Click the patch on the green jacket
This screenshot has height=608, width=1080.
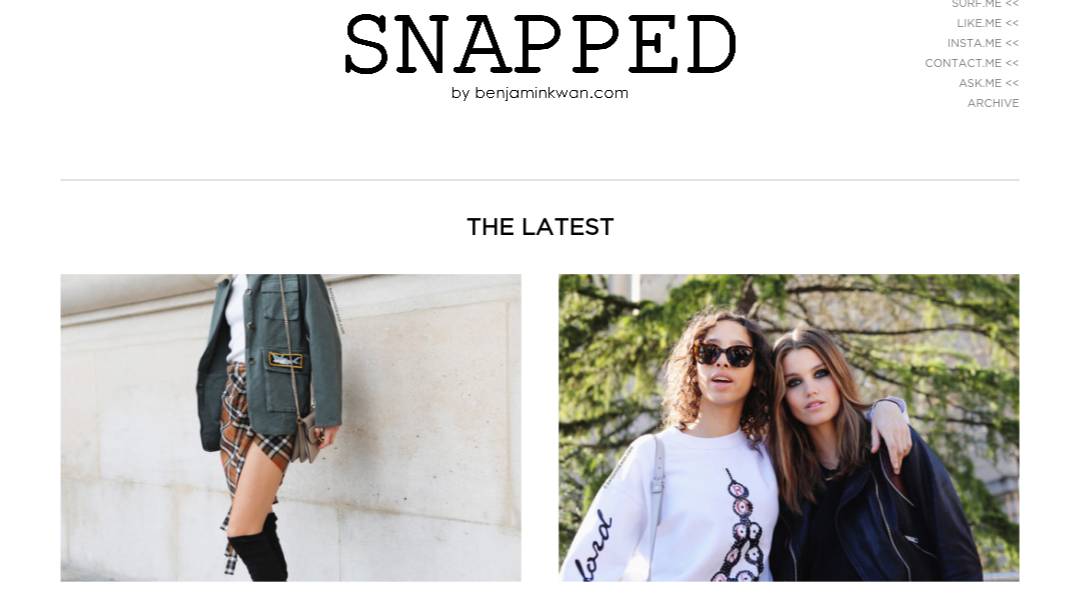click(286, 360)
